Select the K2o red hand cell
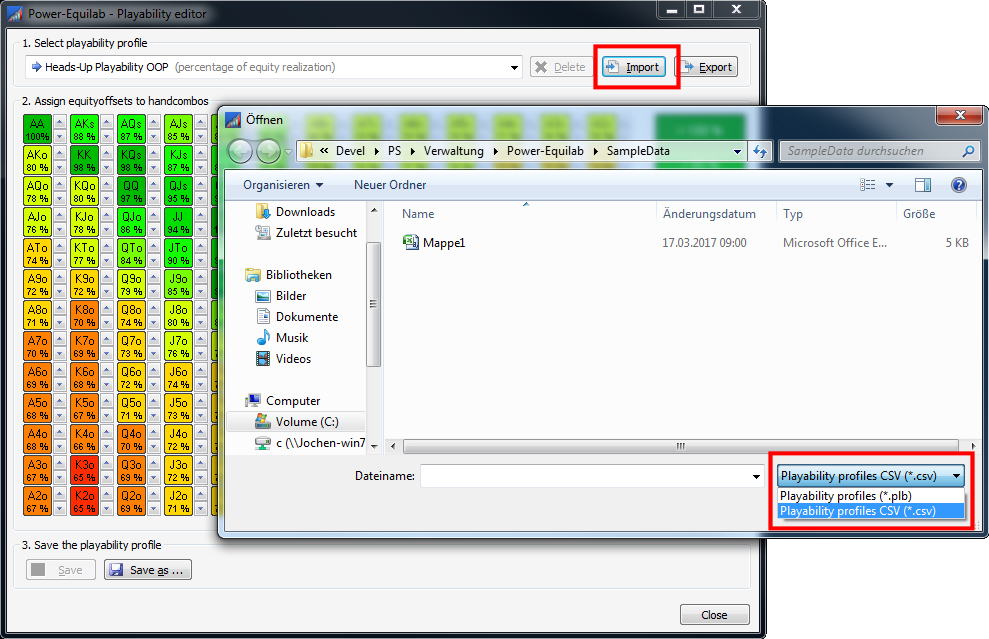This screenshot has height=639, width=989. coord(85,501)
